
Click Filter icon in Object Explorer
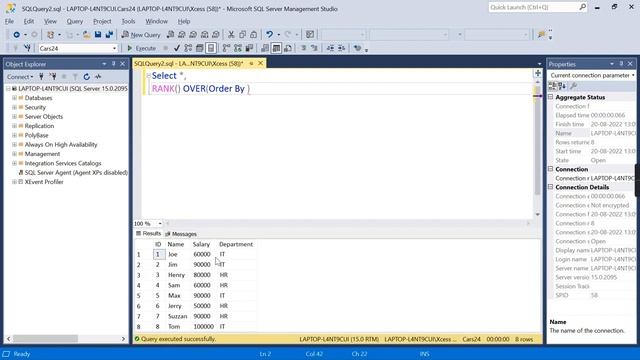point(75,77)
